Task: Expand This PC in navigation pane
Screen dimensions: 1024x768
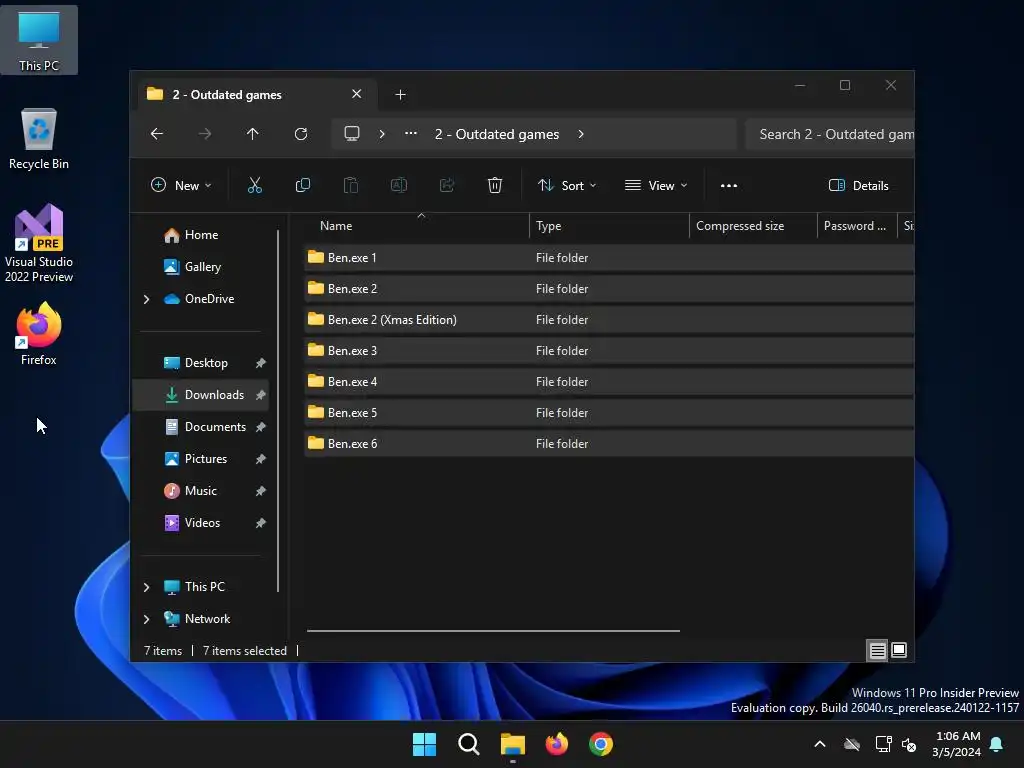Action: click(146, 587)
